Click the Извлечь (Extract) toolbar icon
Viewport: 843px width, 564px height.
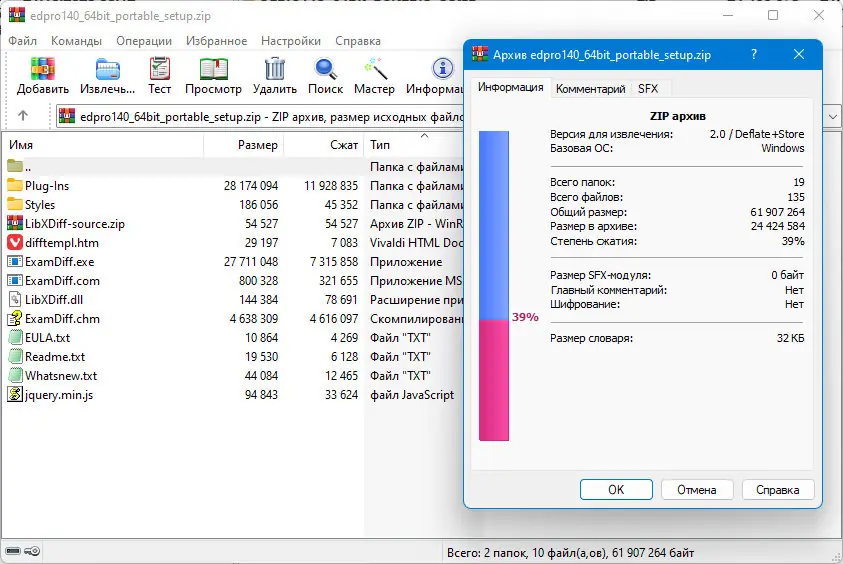[108, 69]
